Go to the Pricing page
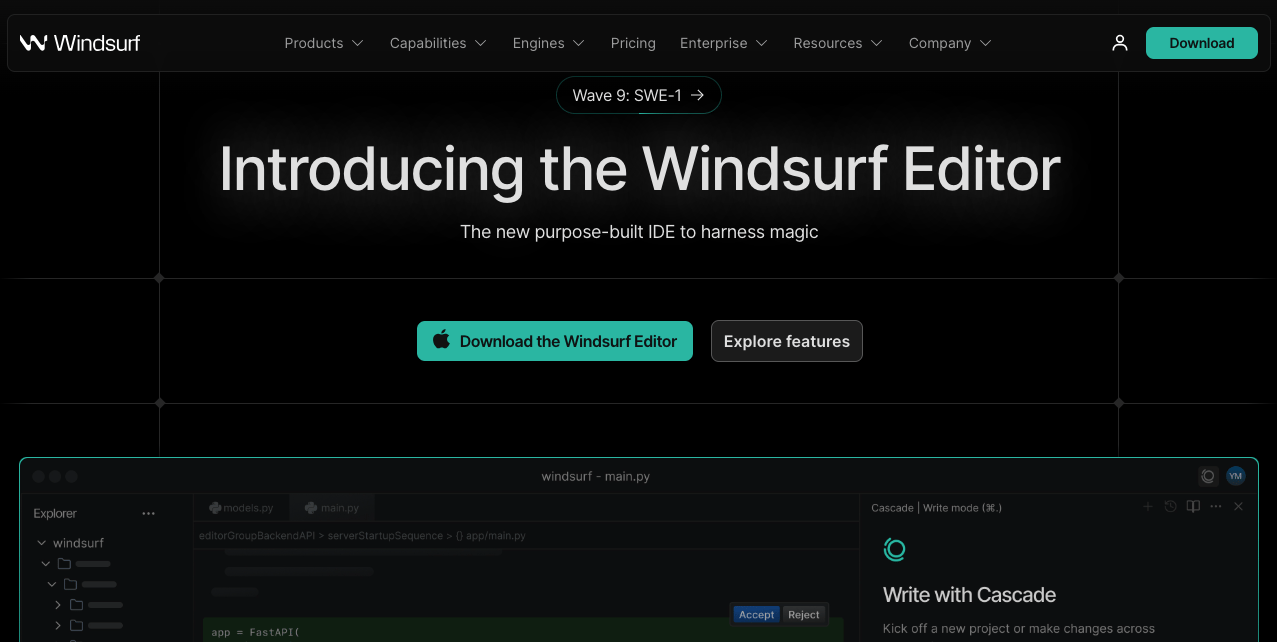 [x=633, y=43]
